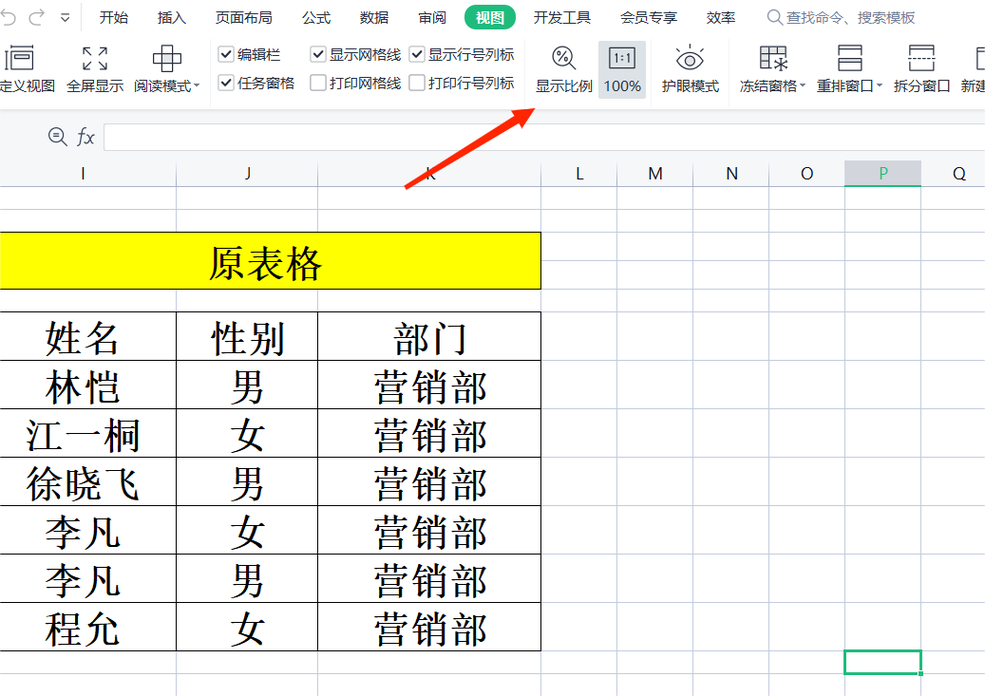Viewport: 985px width, 696px height.
Task: Click 女 in 江一桐 row
Action: pyautogui.click(x=248, y=433)
